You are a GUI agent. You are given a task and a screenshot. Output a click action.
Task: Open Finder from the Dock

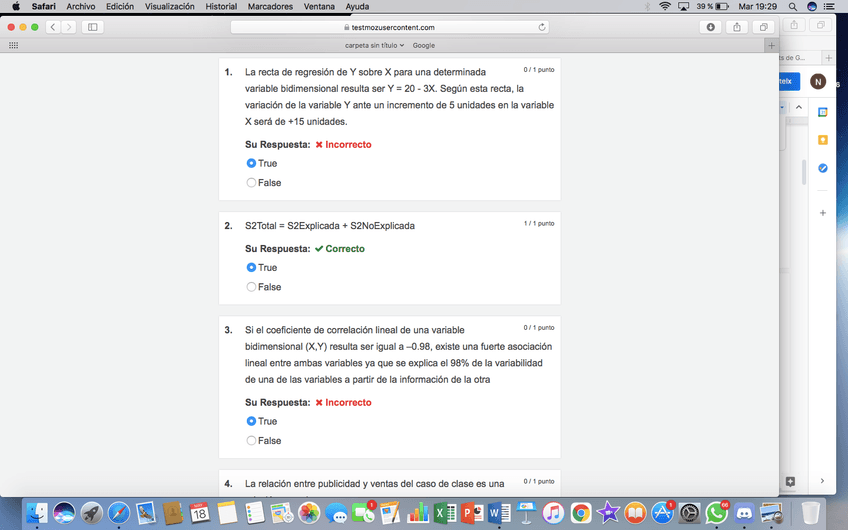click(37, 513)
